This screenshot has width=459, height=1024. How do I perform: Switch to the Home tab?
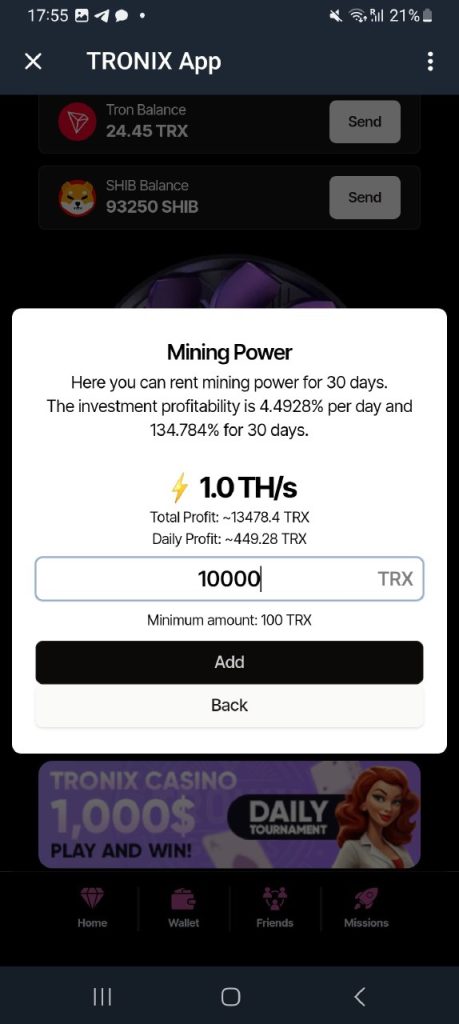[x=92, y=908]
